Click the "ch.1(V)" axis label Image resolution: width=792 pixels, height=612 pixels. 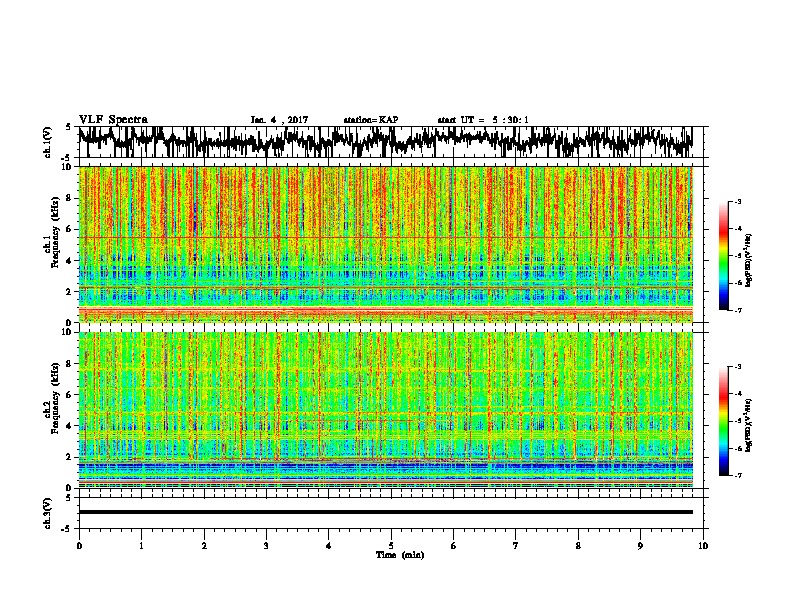[x=48, y=142]
